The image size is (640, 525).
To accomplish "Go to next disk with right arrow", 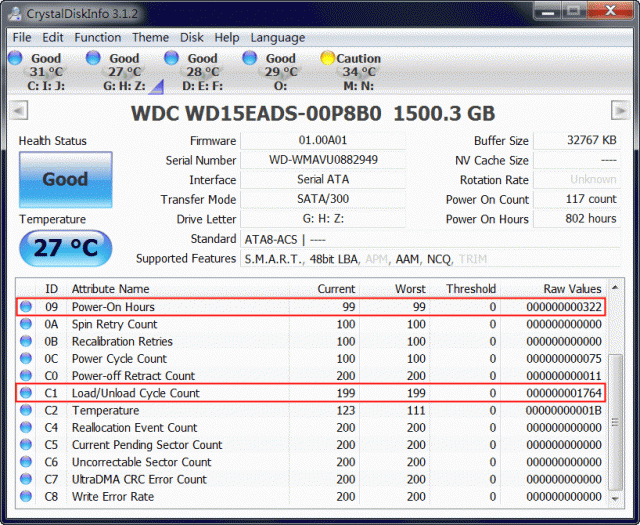I will point(620,110).
